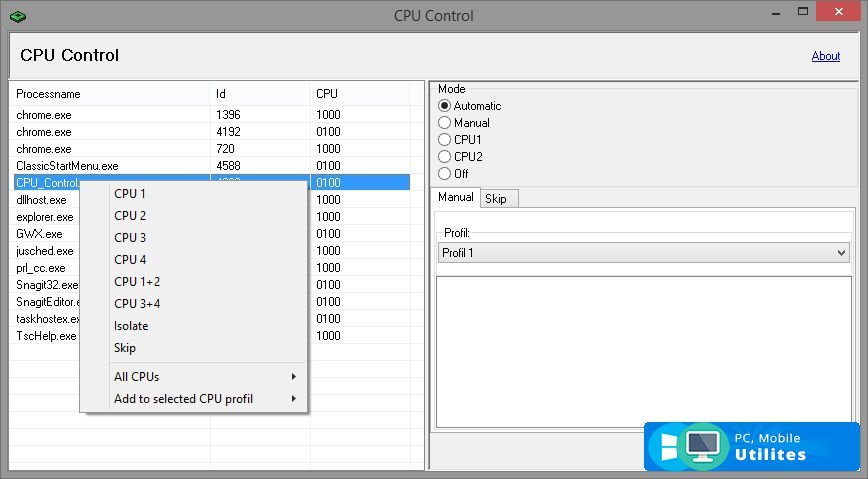Screen dimensions: 868x479
Task: Select the taskhostex process
Action: coord(48,319)
